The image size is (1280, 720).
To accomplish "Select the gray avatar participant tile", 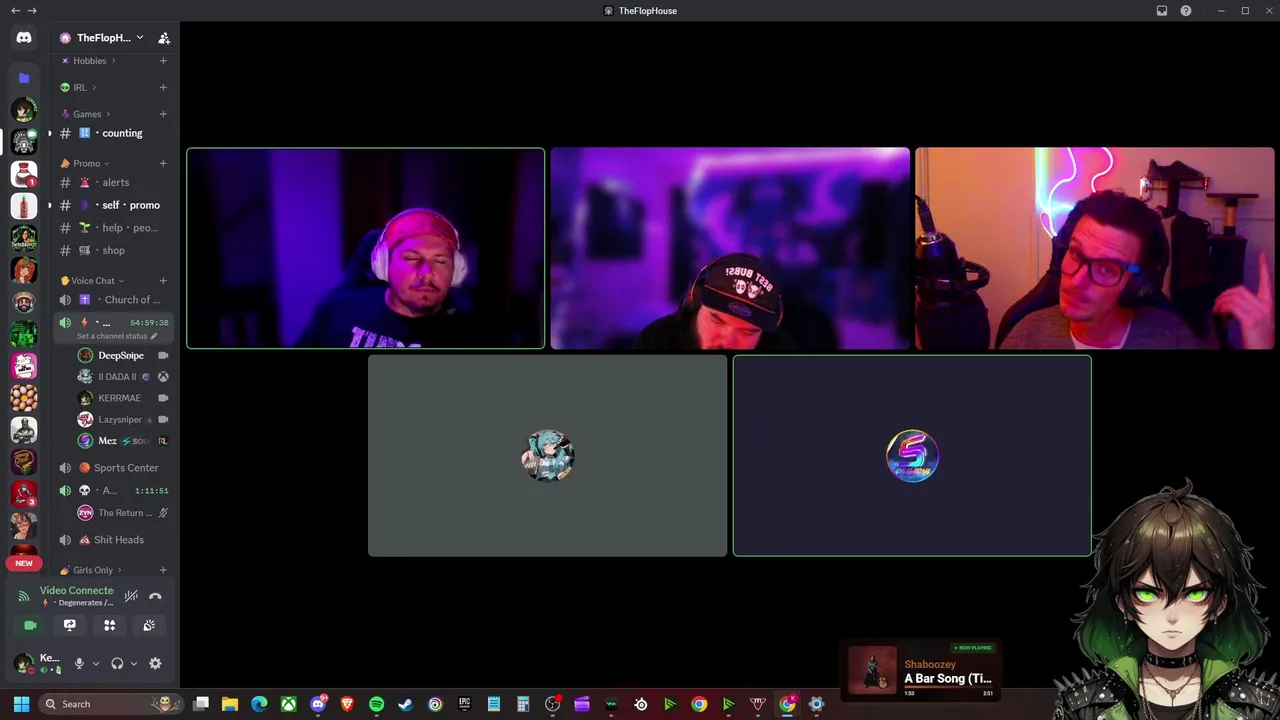I will pos(547,456).
